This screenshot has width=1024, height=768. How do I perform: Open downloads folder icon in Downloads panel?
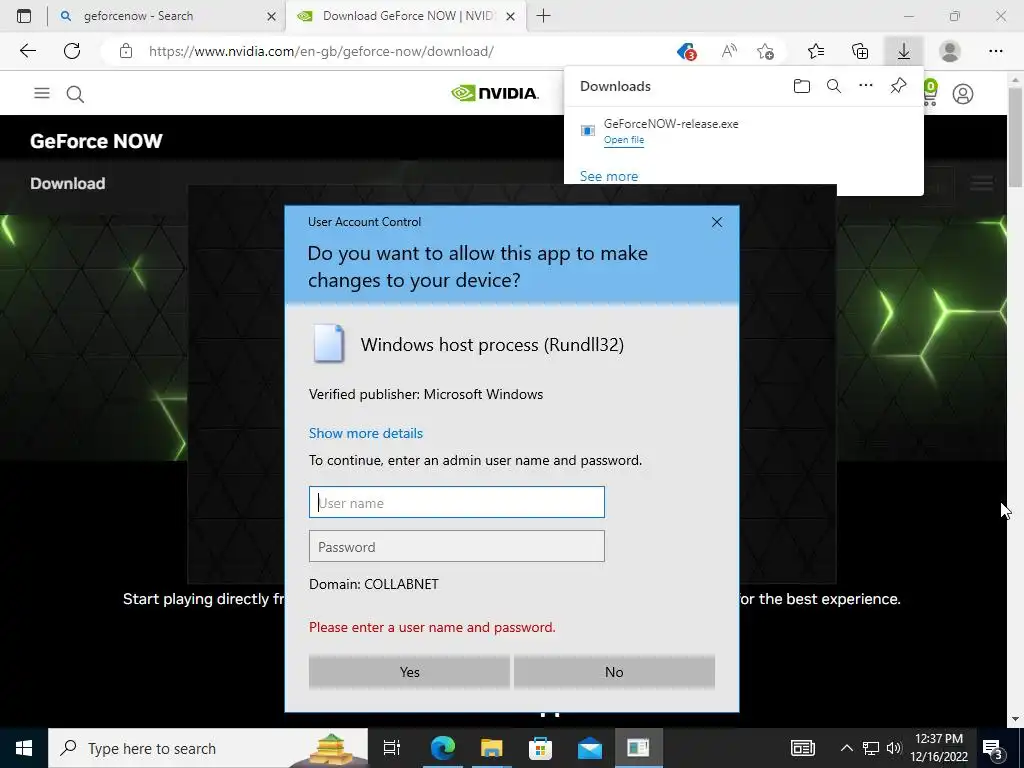(x=802, y=86)
